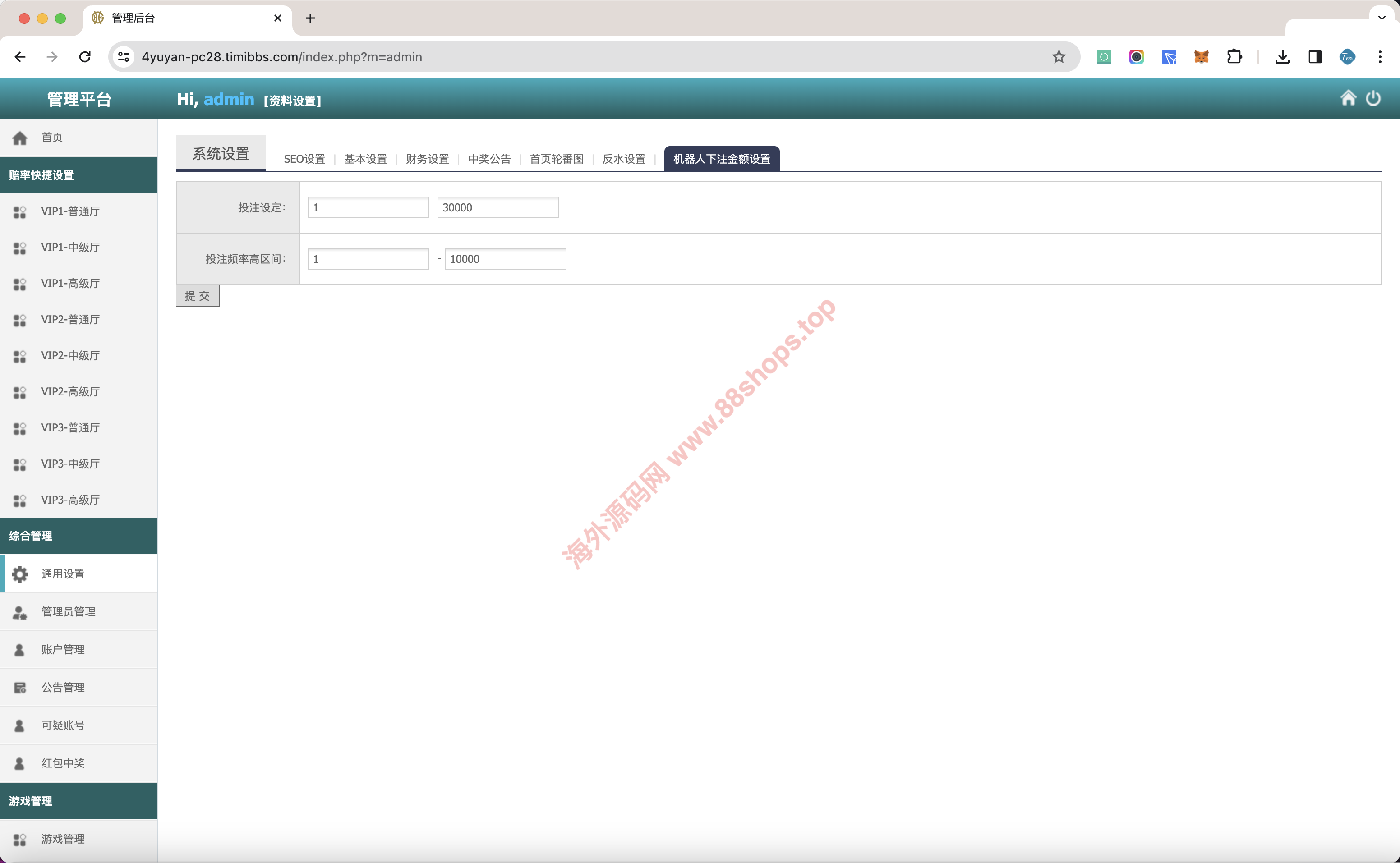Click the 提交 submit button
This screenshot has height=863, width=1400.
tap(198, 296)
